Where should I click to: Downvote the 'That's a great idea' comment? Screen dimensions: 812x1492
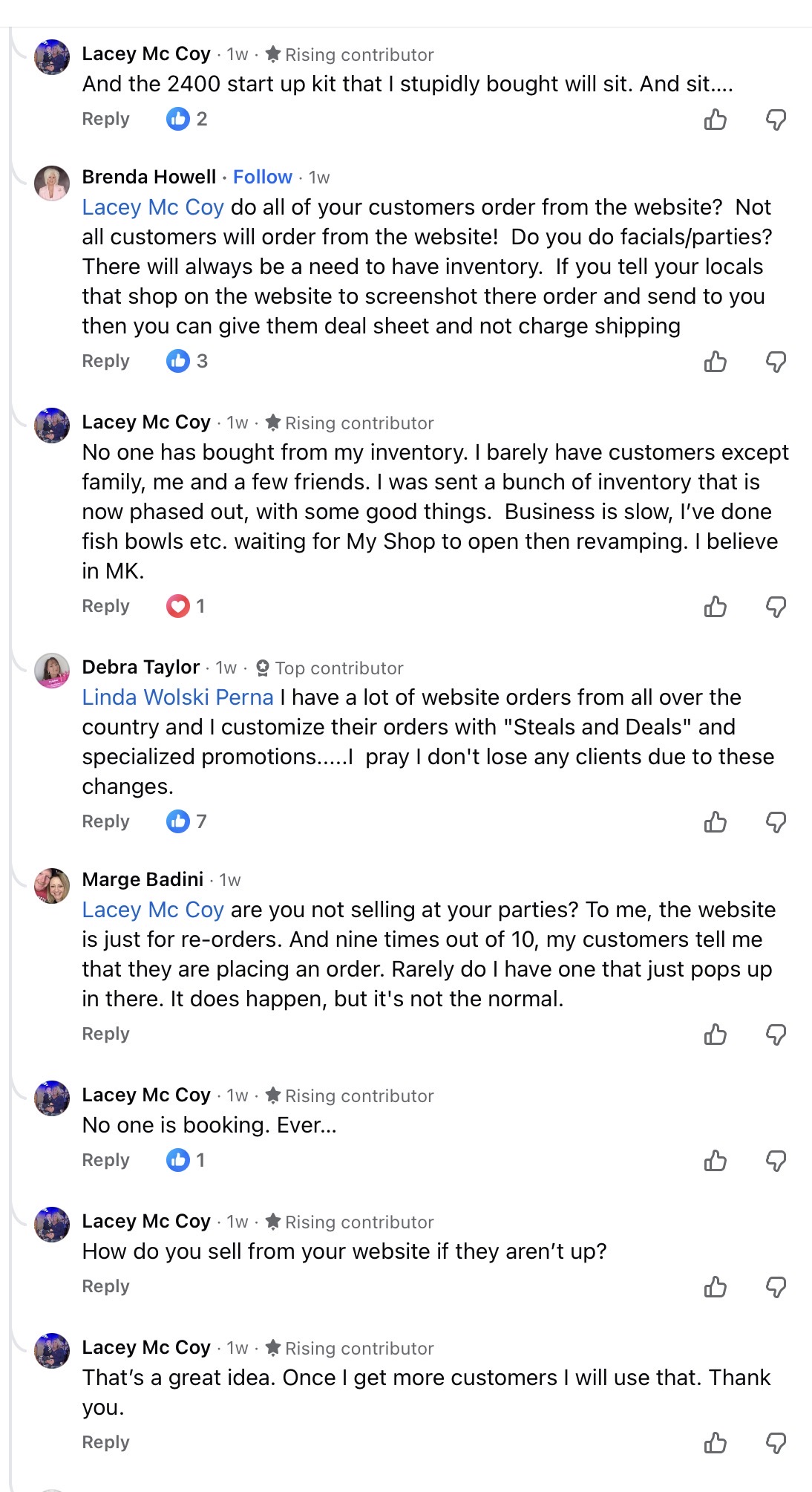(776, 1443)
